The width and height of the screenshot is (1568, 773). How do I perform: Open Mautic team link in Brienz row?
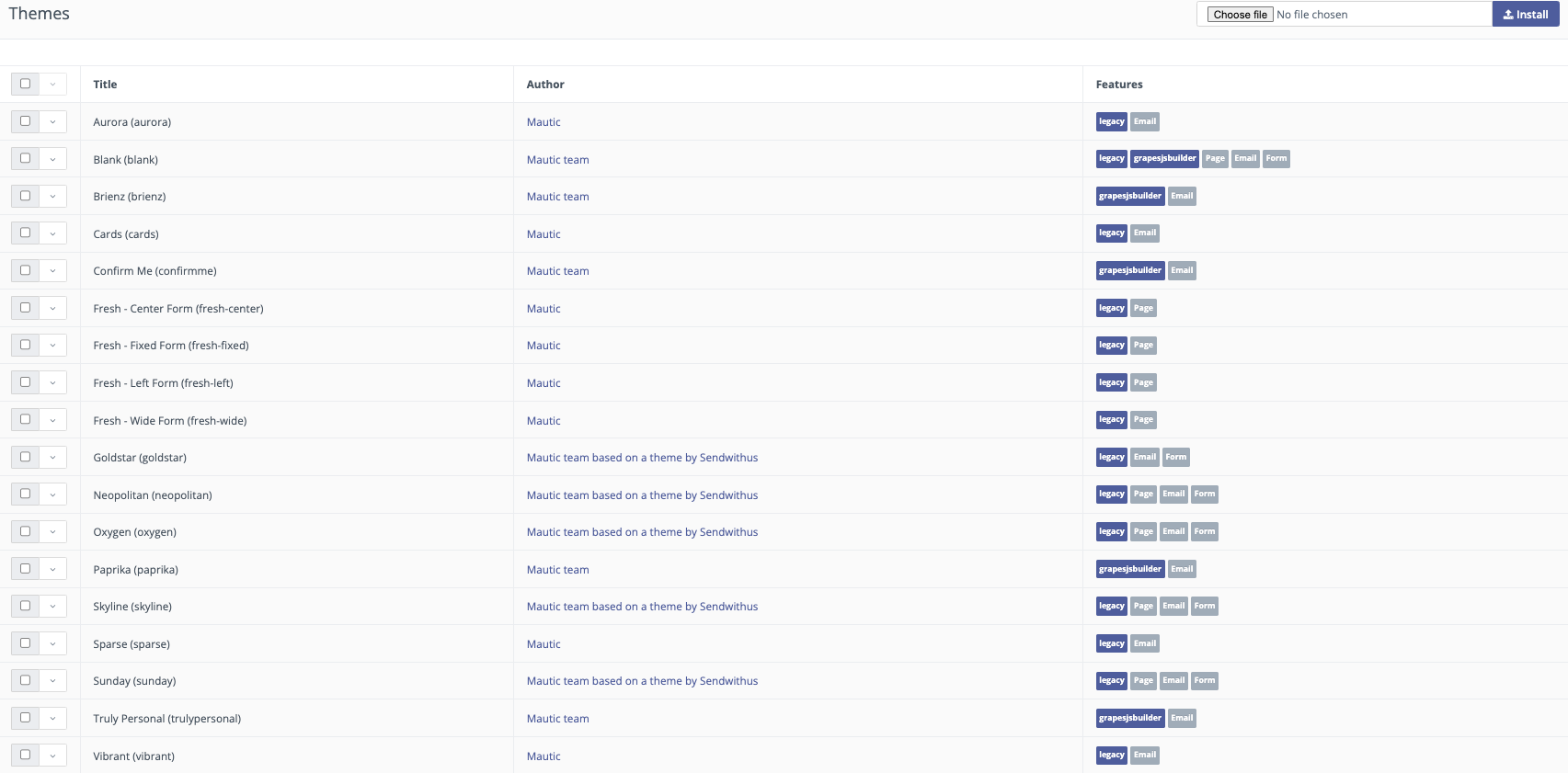[557, 197]
